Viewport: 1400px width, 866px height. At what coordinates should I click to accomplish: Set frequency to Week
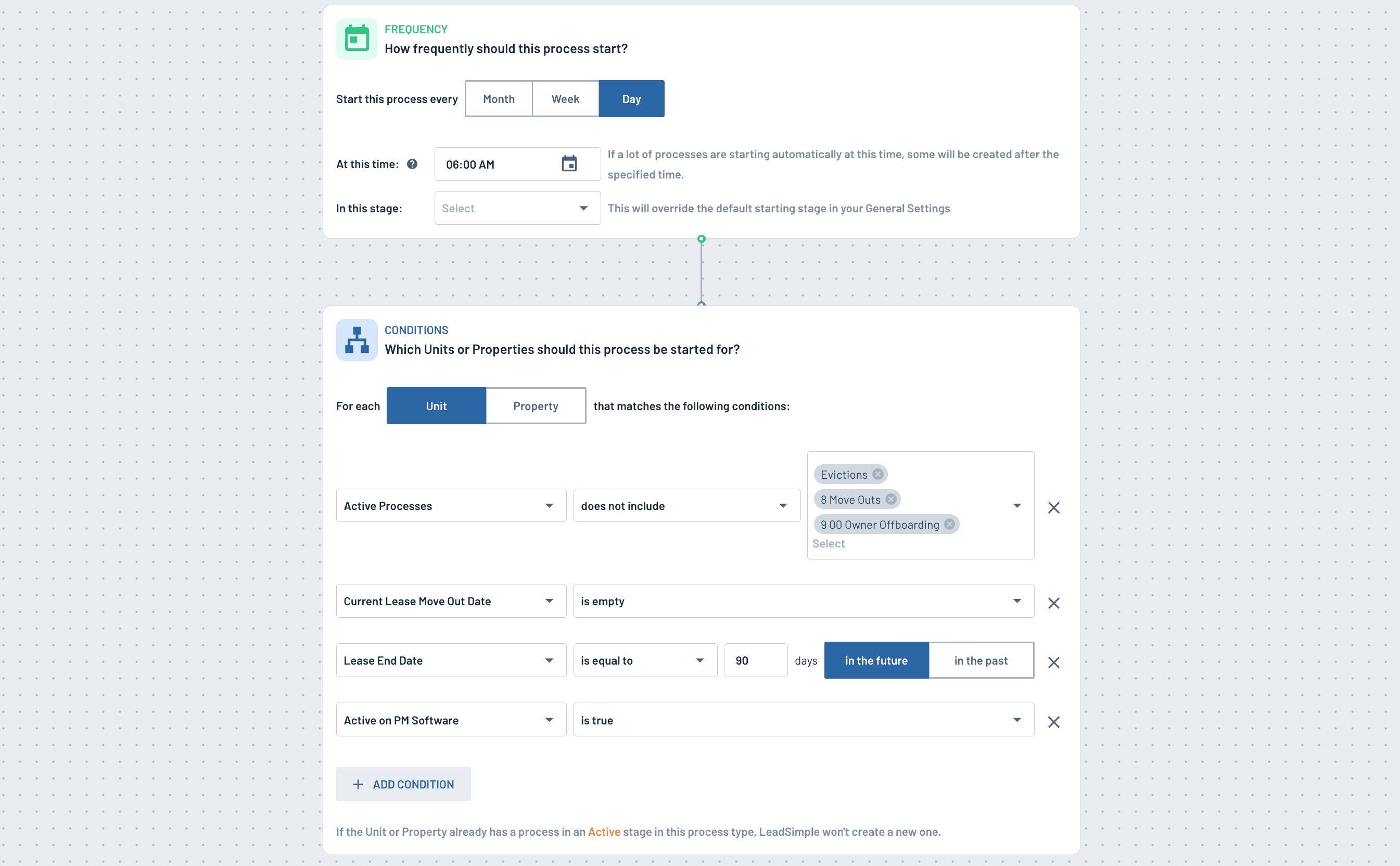[565, 99]
